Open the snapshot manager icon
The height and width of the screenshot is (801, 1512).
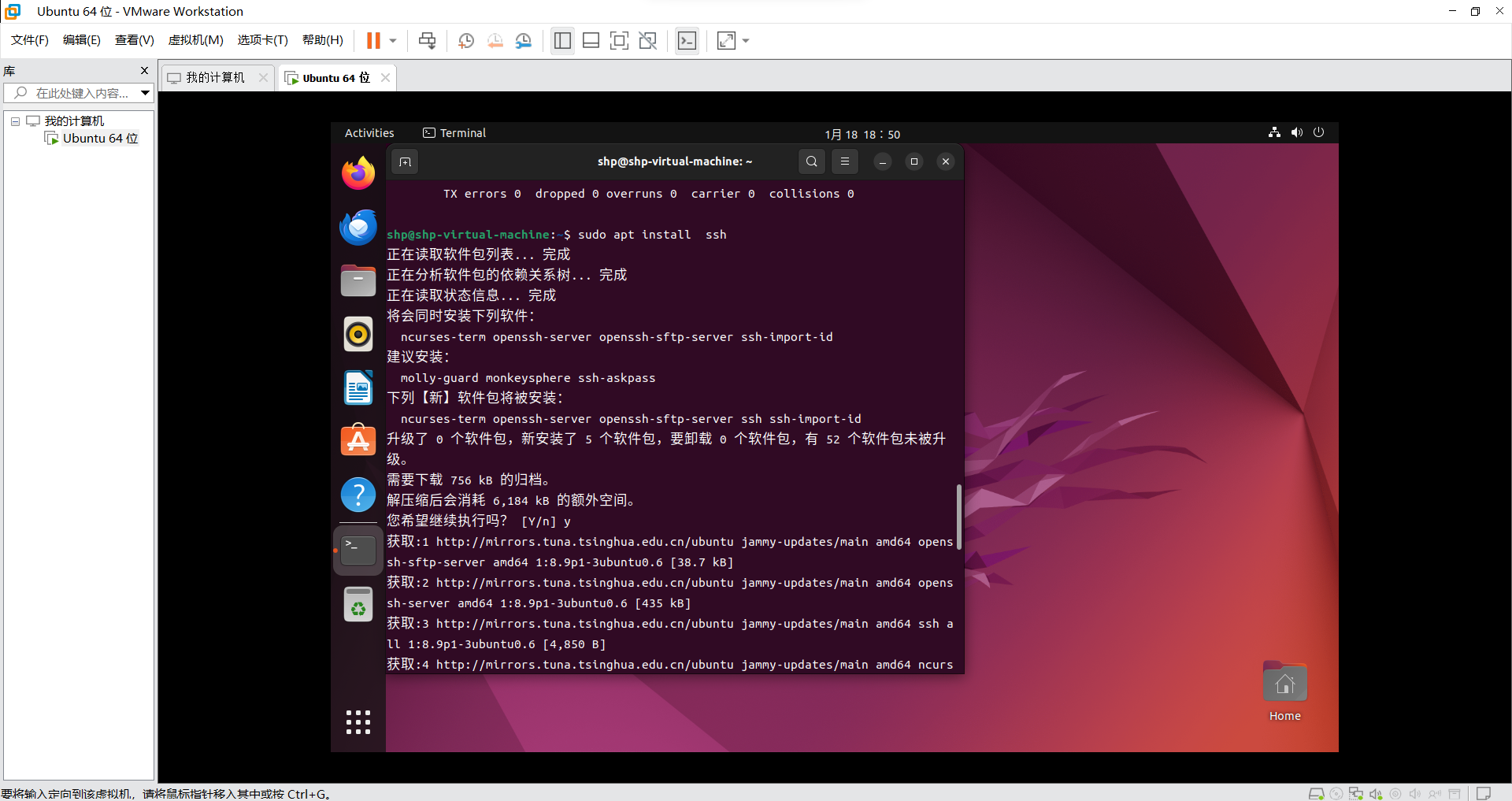pyautogui.click(x=524, y=40)
